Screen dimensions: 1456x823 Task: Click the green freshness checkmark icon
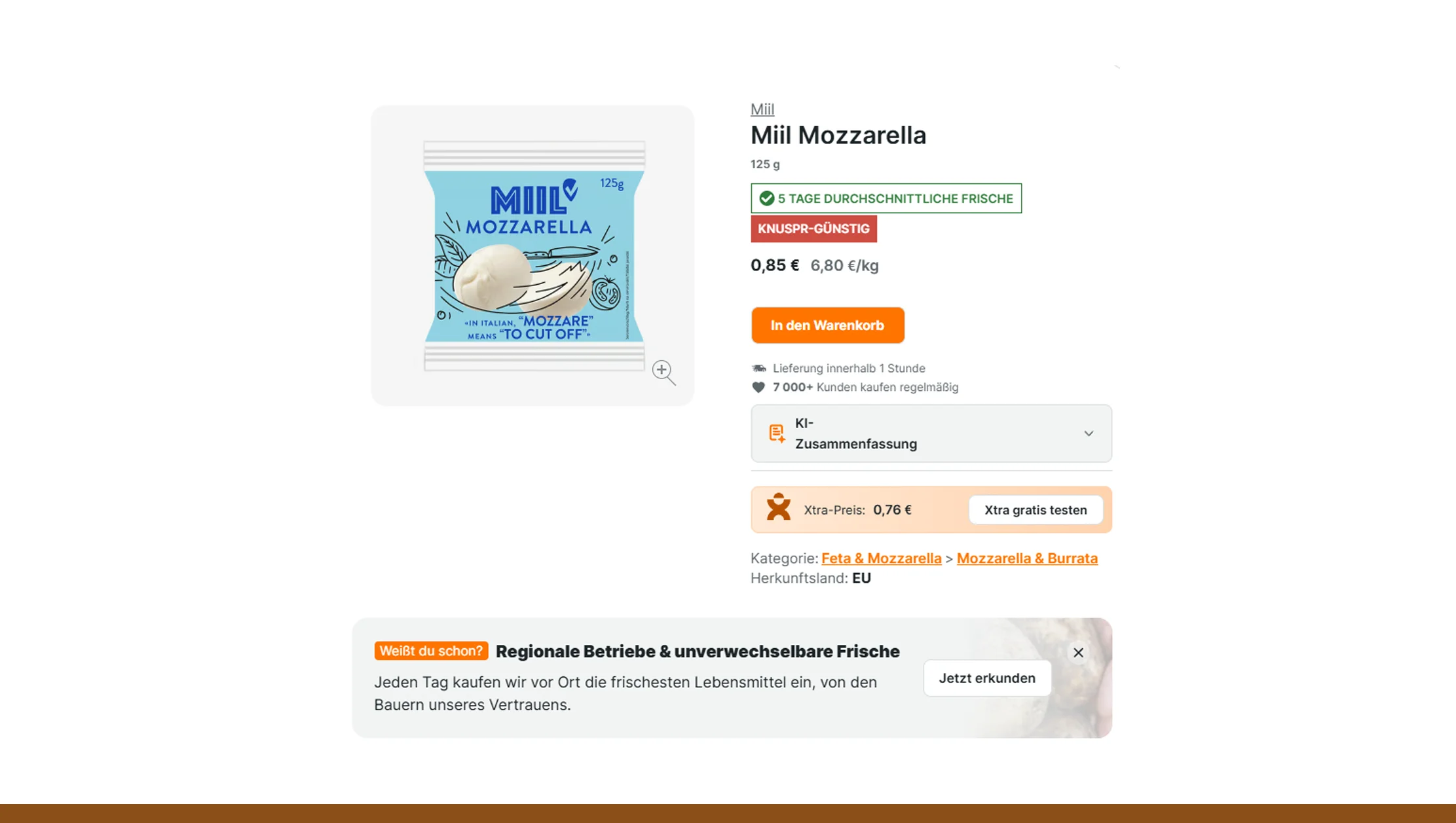coord(766,198)
